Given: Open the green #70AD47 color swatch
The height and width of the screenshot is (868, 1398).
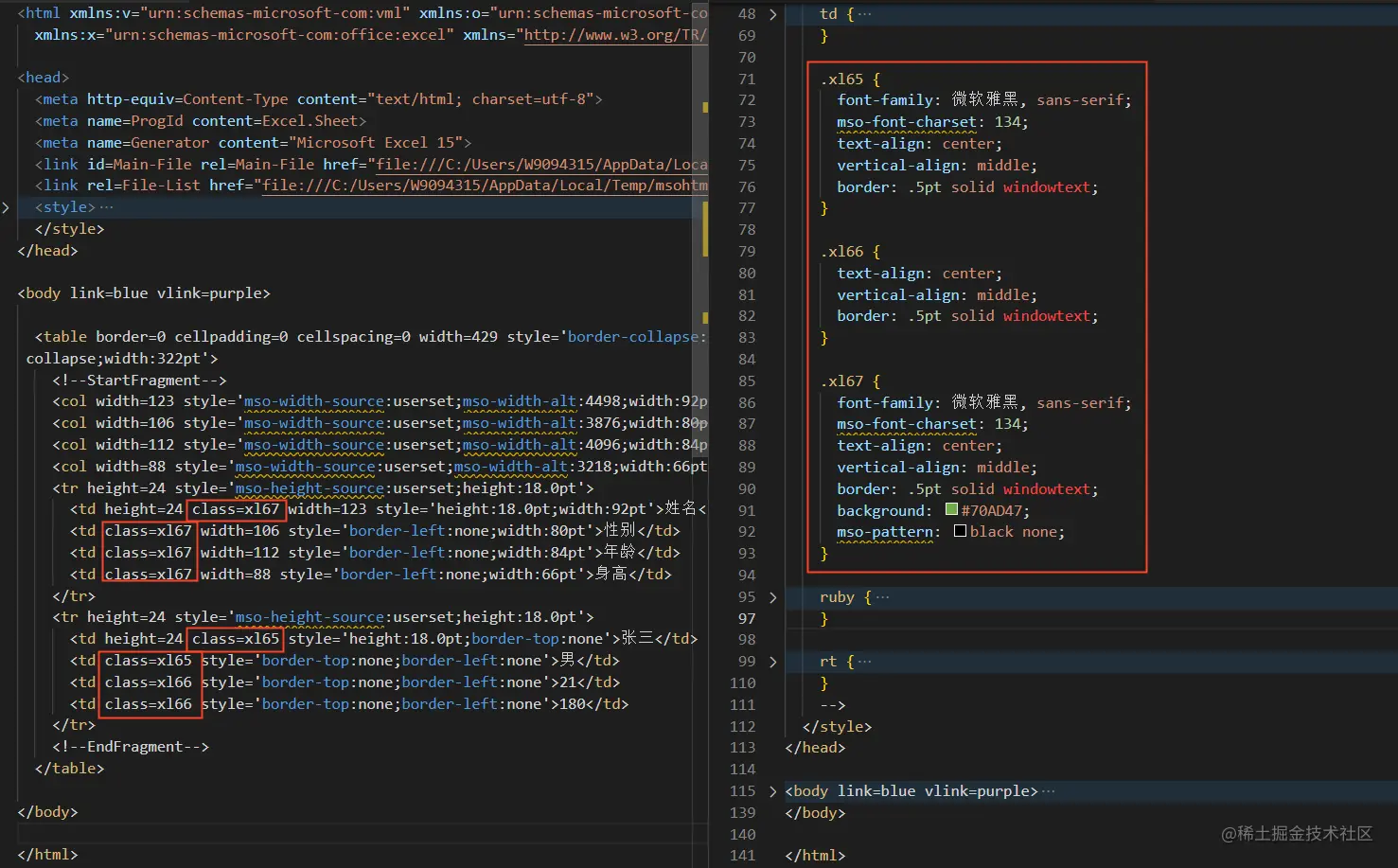Looking at the screenshot, I should pos(951,510).
